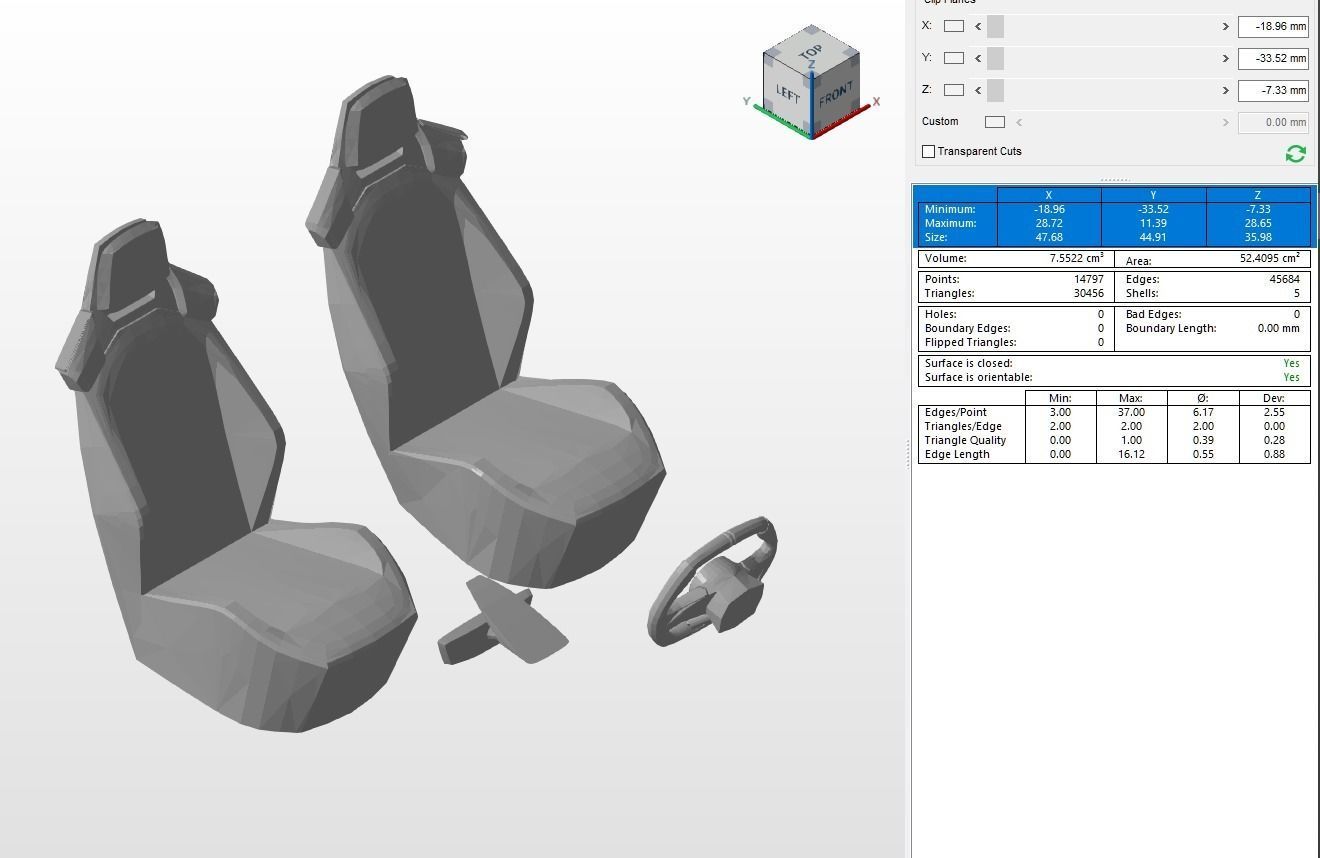Click the Minimum row label

tap(949, 209)
